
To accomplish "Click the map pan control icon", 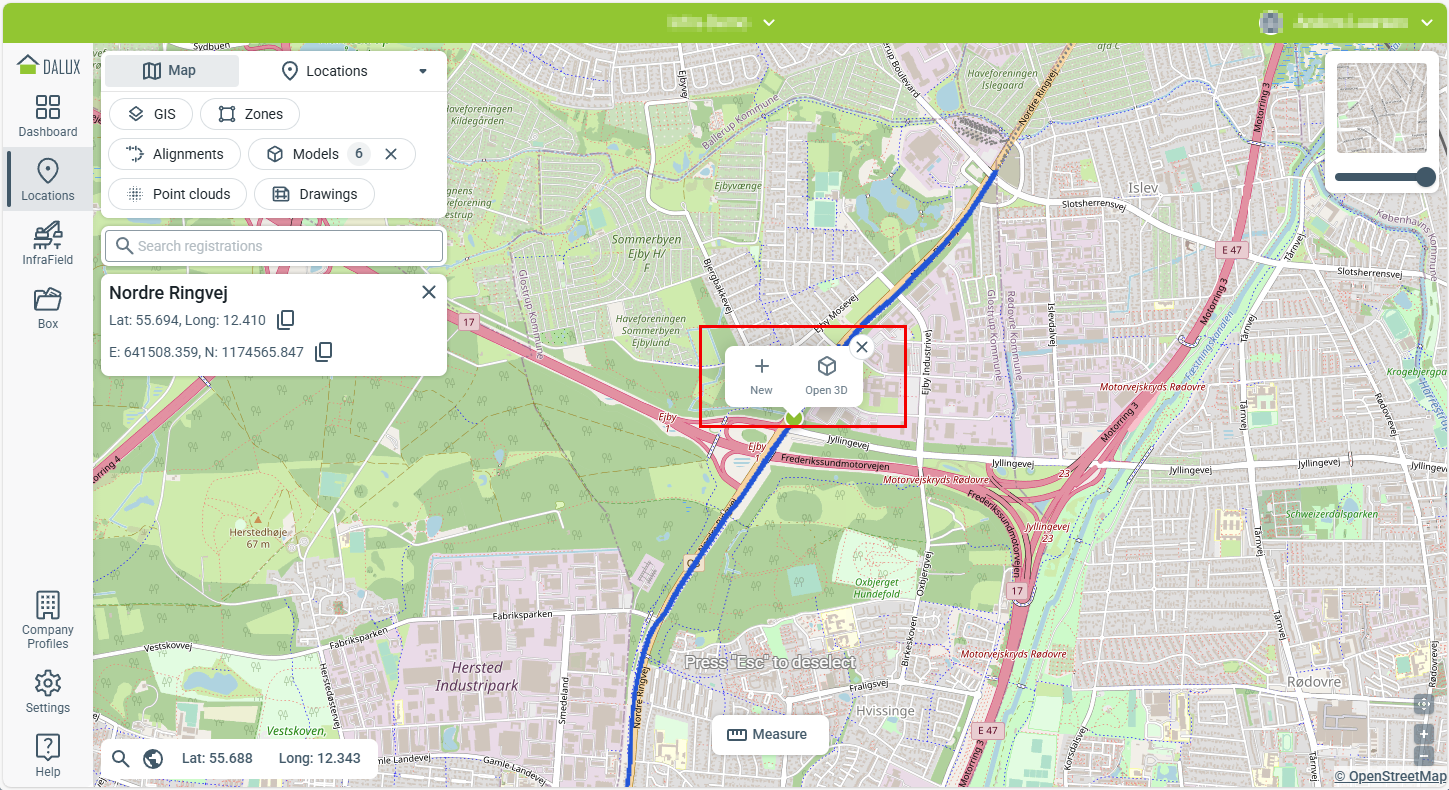I will pyautogui.click(x=1424, y=704).
